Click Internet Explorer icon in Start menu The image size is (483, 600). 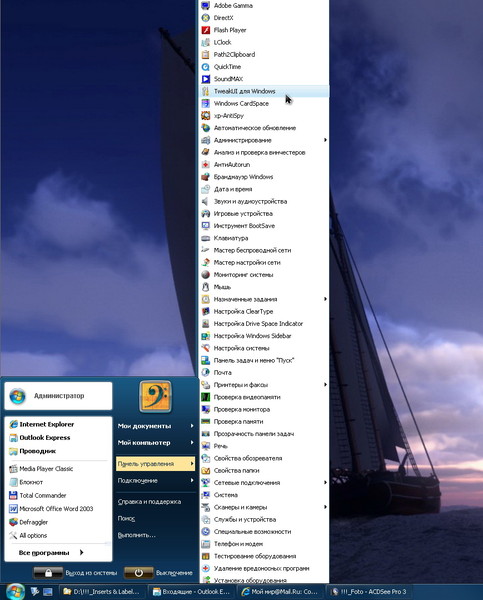(13, 424)
